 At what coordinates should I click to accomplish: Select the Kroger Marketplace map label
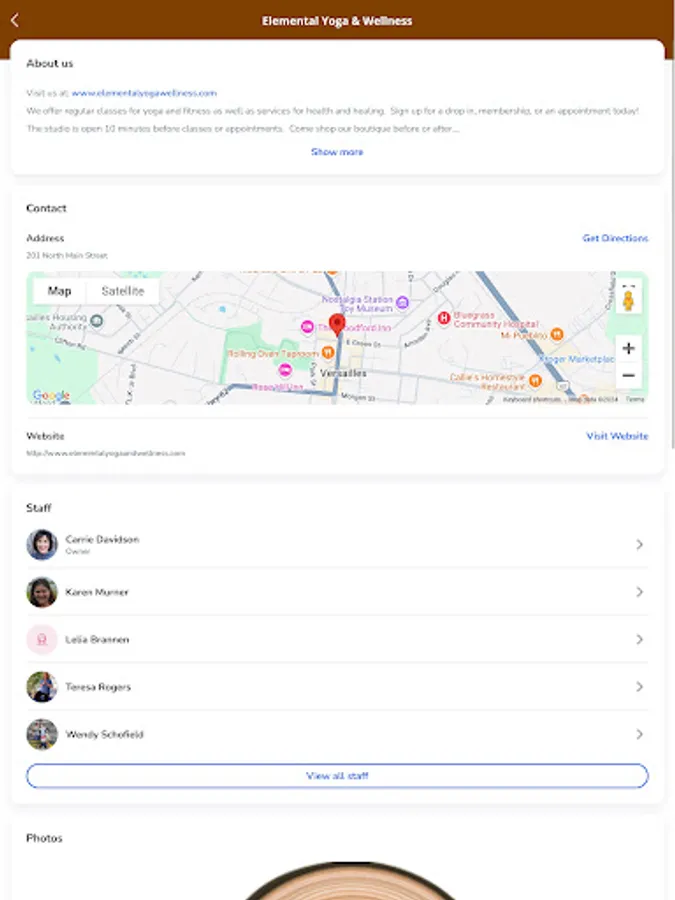(x=577, y=359)
